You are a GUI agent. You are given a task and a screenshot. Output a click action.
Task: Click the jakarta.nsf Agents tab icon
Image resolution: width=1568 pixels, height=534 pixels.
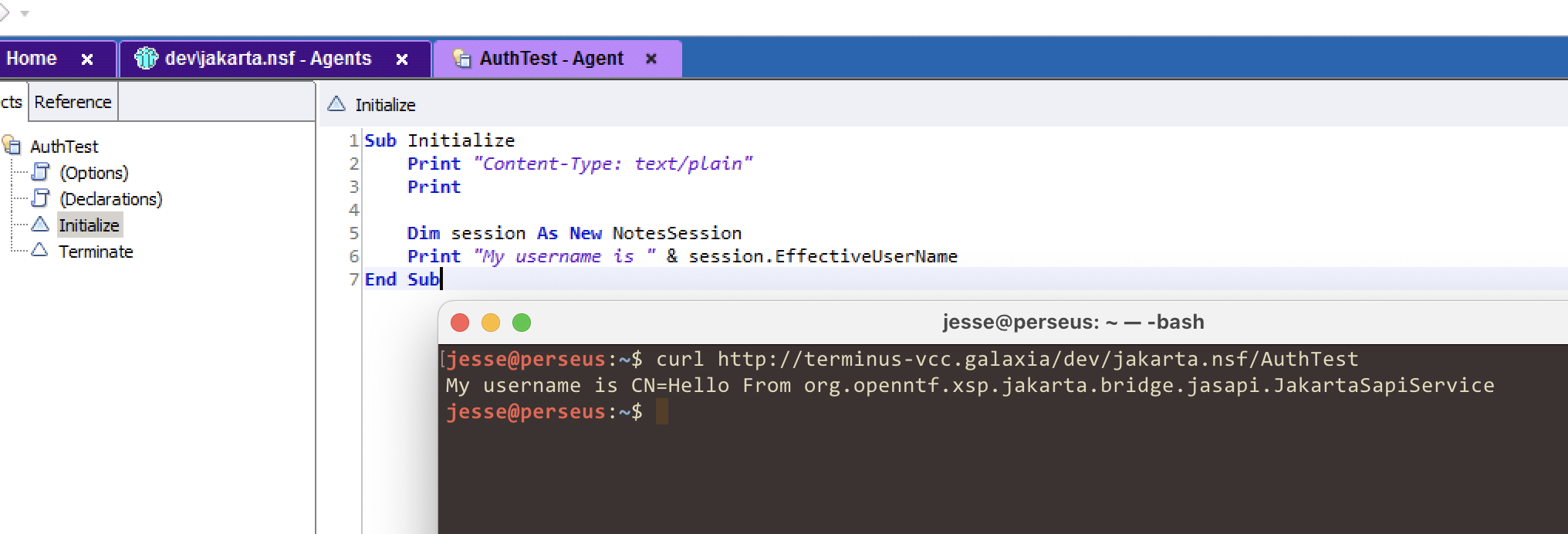pos(146,58)
